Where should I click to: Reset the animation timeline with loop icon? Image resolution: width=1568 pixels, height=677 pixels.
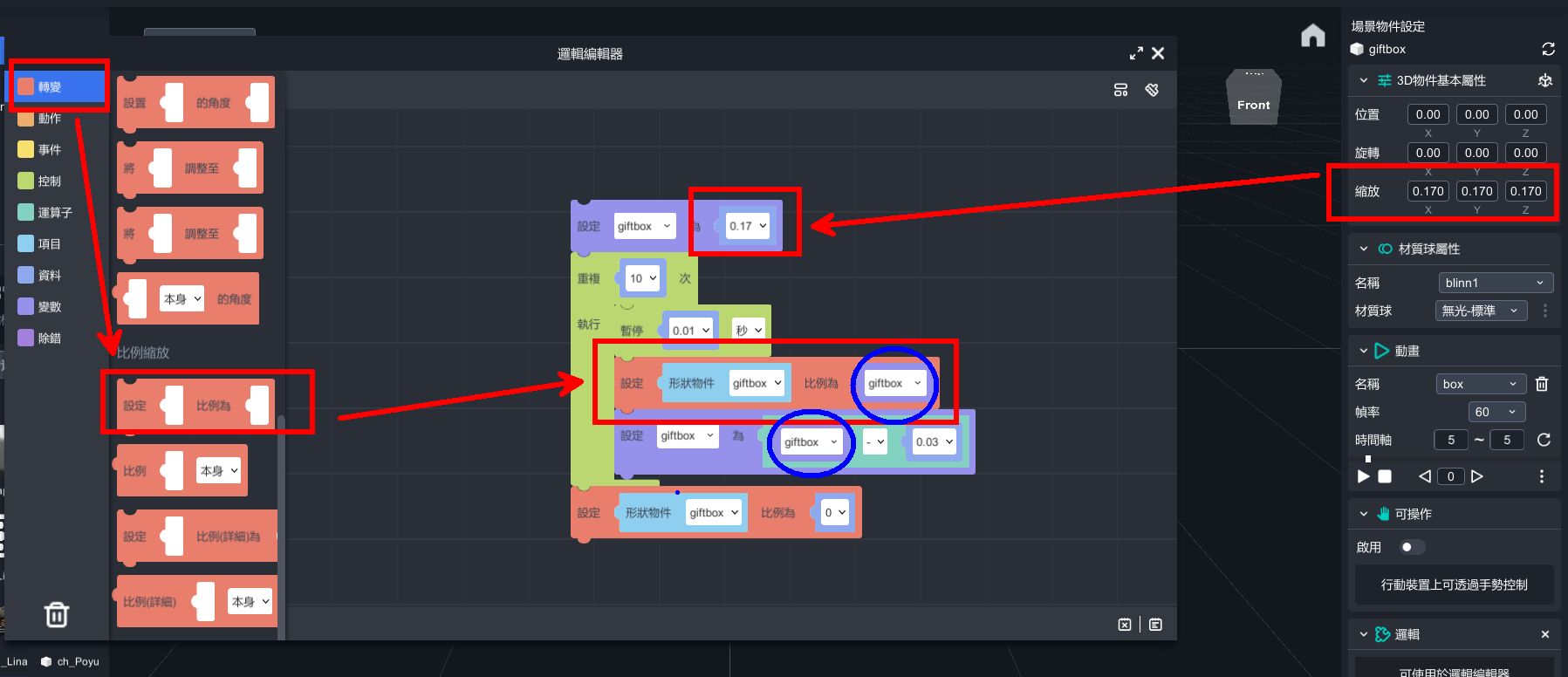pyautogui.click(x=1544, y=440)
